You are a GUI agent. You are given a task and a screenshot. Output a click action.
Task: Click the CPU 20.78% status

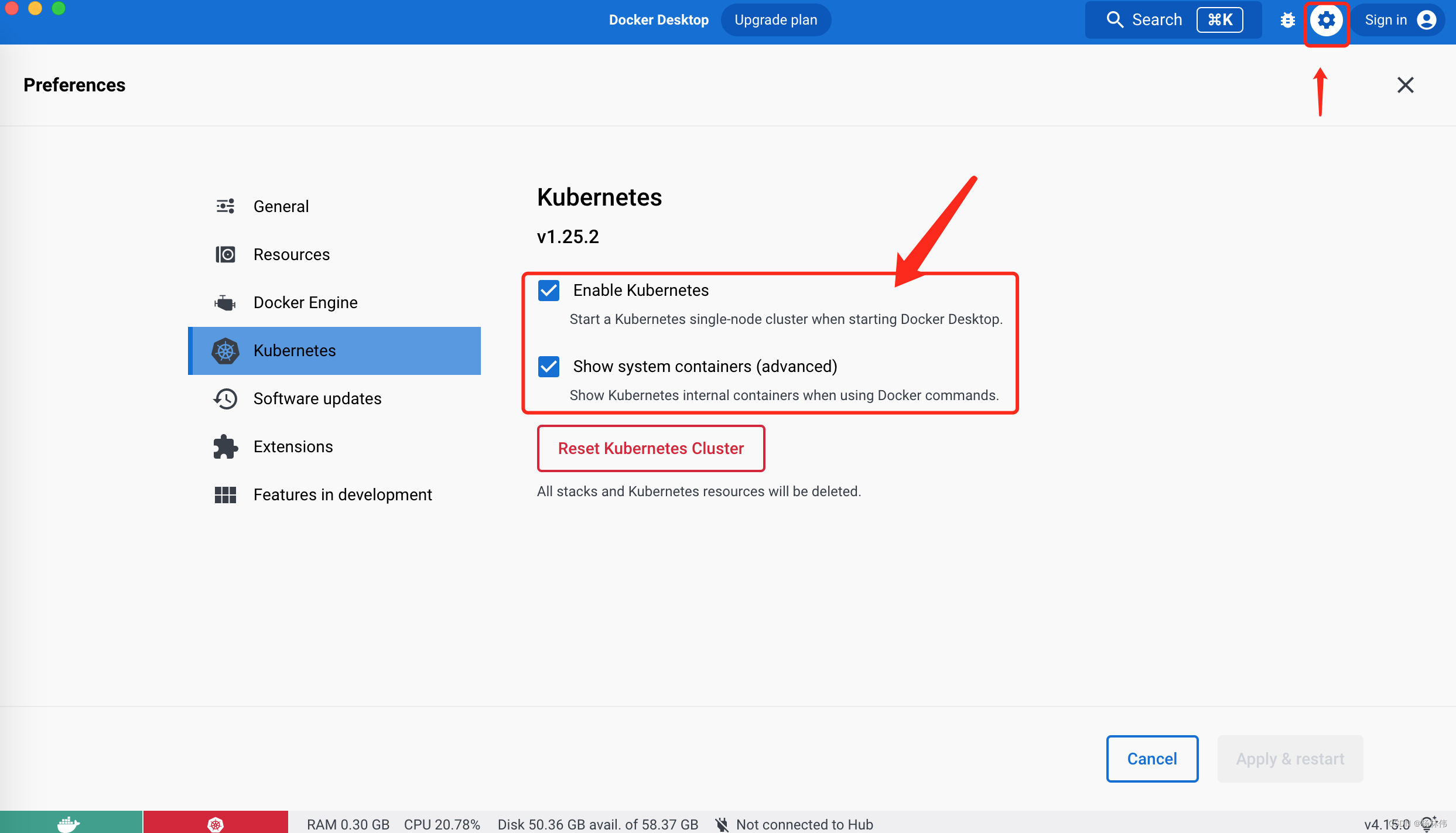(x=442, y=824)
